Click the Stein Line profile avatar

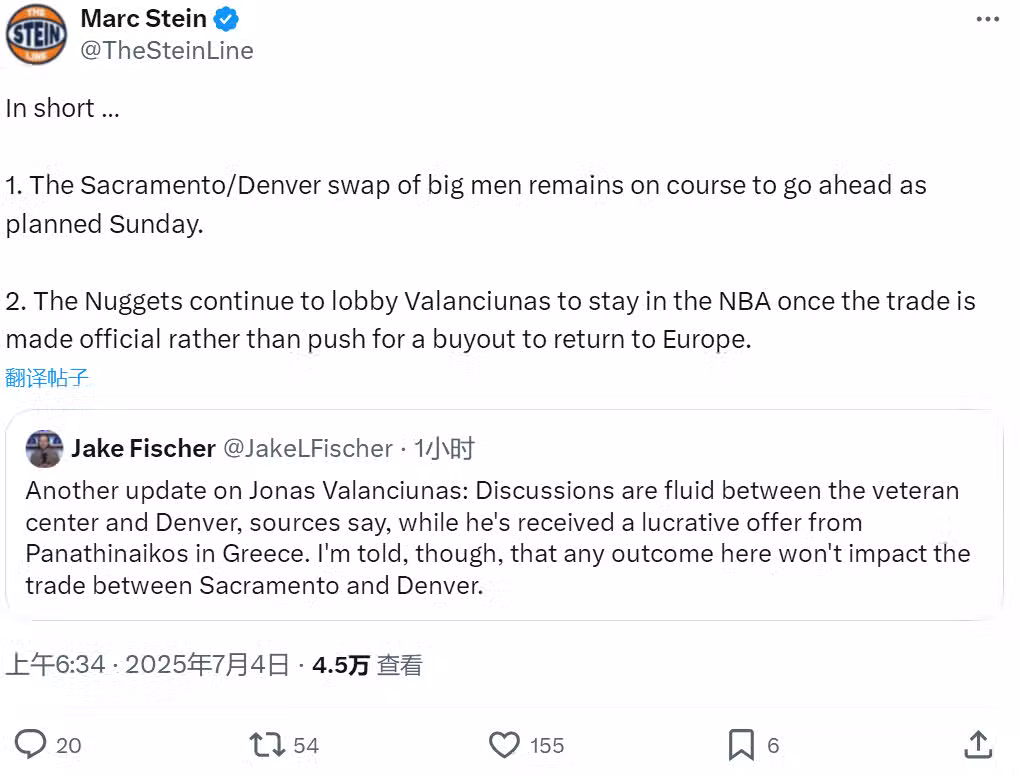tap(36, 35)
